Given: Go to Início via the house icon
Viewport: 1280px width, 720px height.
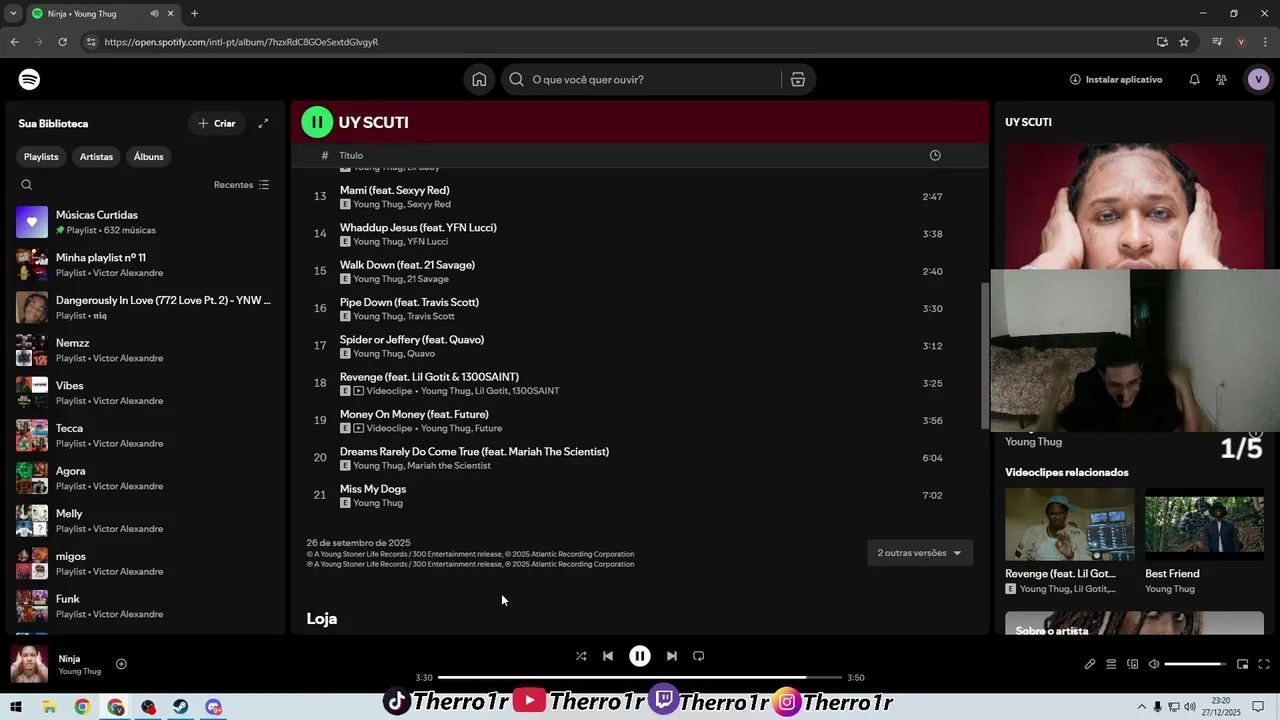Looking at the screenshot, I should click(x=479, y=79).
